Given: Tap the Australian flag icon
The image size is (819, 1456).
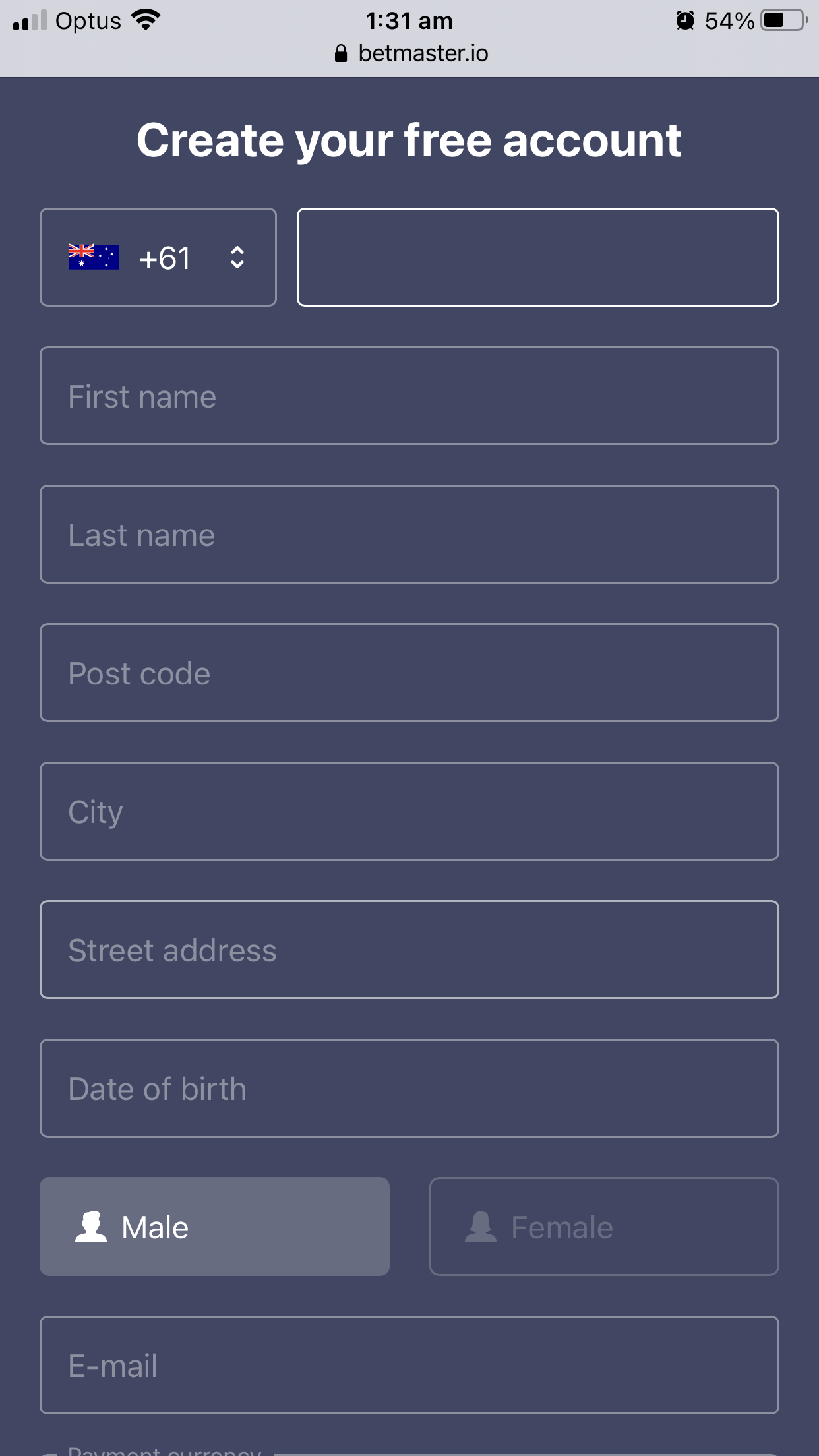Looking at the screenshot, I should [x=94, y=257].
